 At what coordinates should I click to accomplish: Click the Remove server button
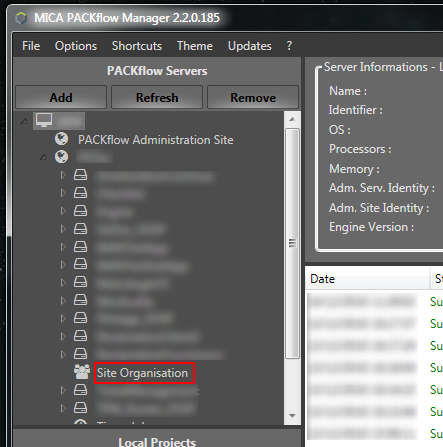pyautogui.click(x=253, y=97)
